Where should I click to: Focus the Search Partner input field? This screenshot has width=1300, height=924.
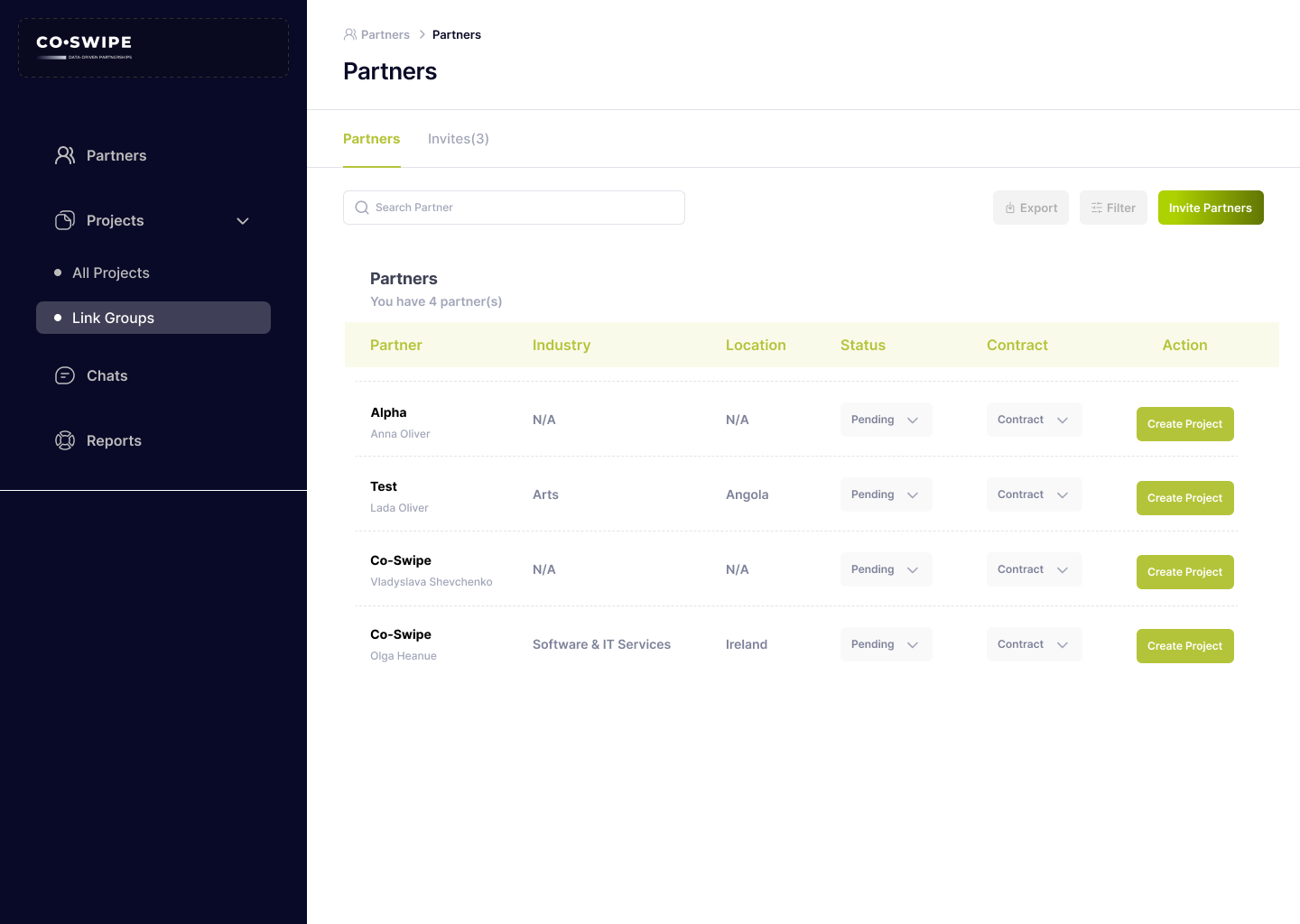[x=524, y=208]
